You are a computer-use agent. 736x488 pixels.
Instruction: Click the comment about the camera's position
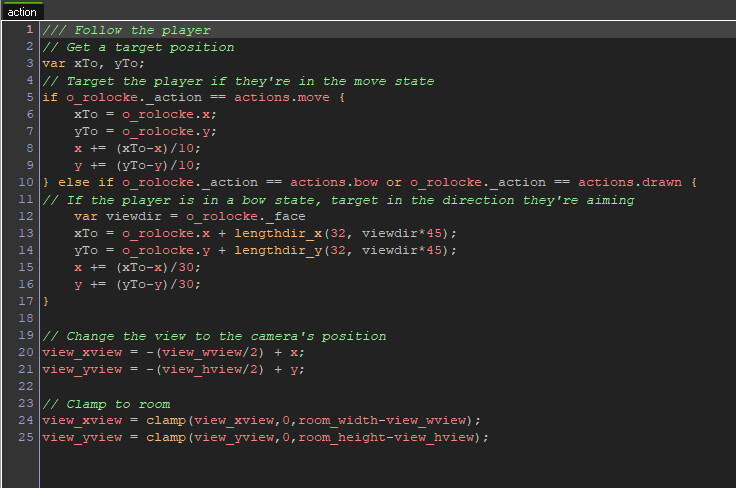pyautogui.click(x=214, y=336)
